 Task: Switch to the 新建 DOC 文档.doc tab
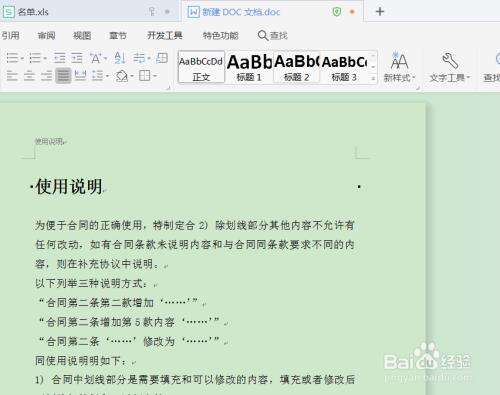(x=273, y=12)
